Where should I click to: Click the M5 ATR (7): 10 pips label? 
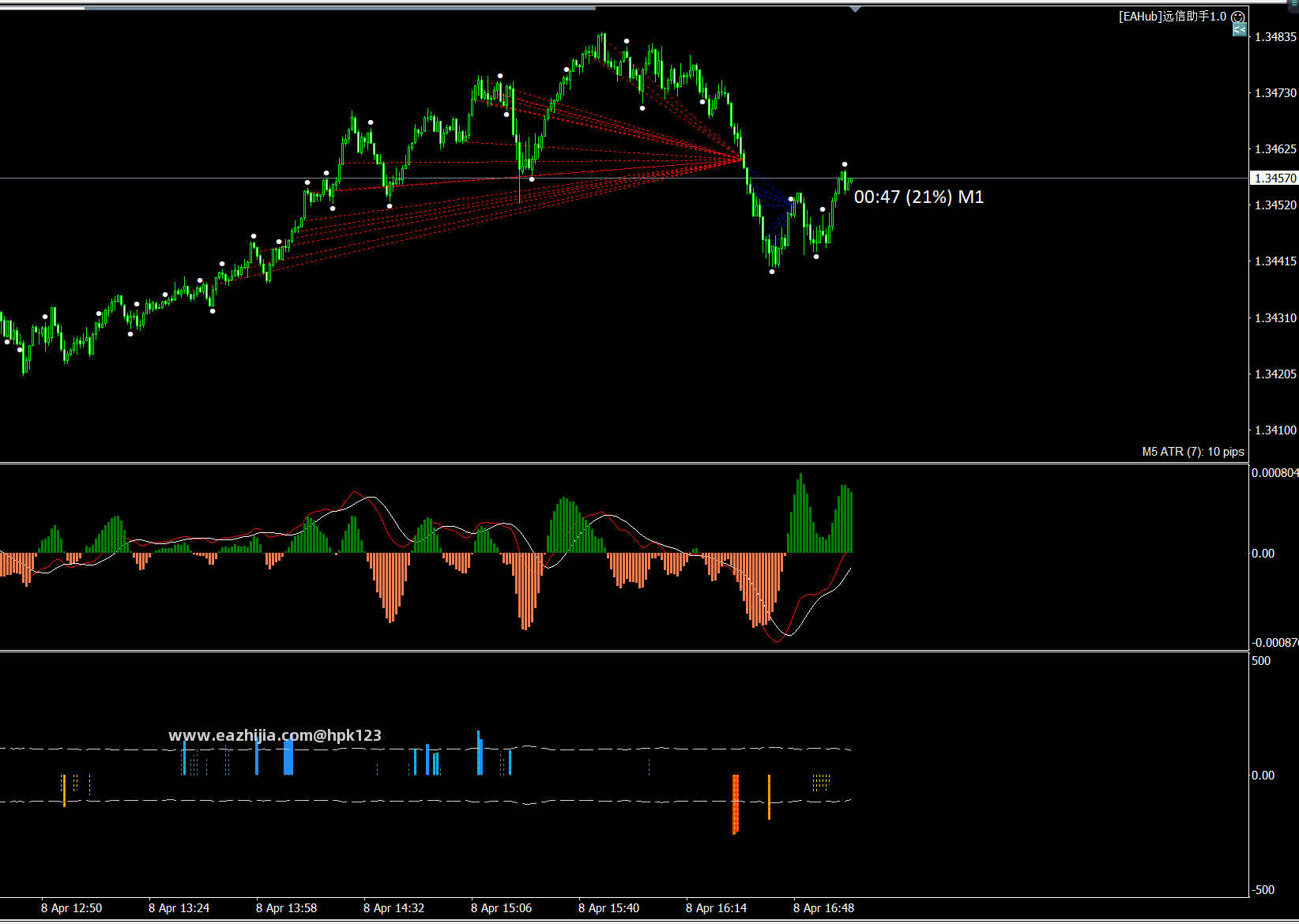[1193, 452]
